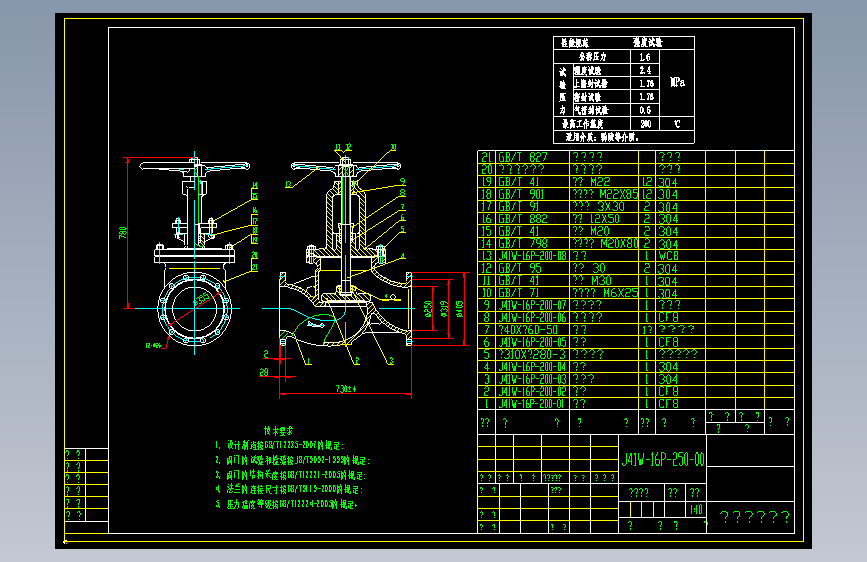Select the 12X50 specification cell
The height and width of the screenshot is (562, 867).
click(604, 218)
